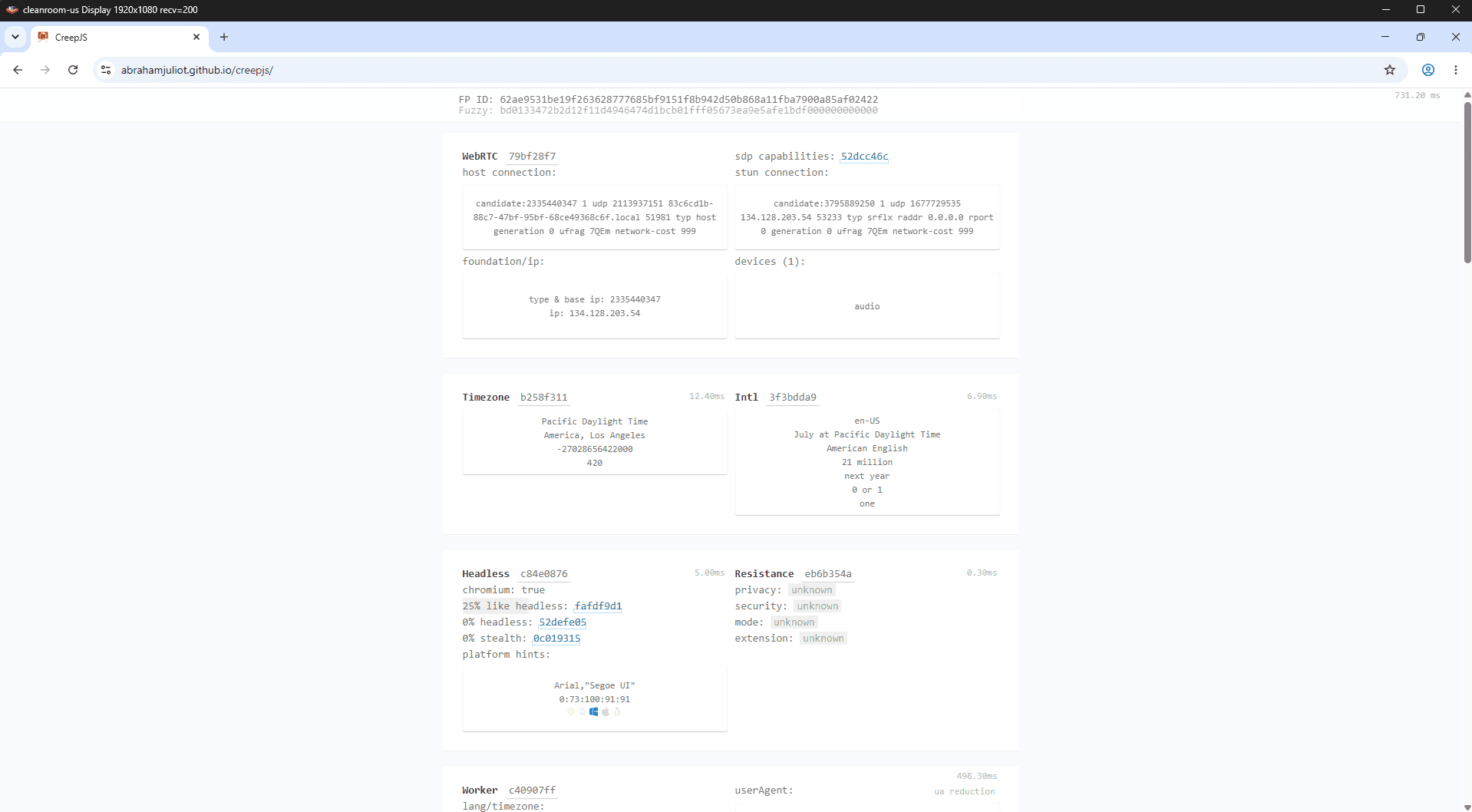Minimize the cleanroom-us remote display window

[x=1385, y=9]
